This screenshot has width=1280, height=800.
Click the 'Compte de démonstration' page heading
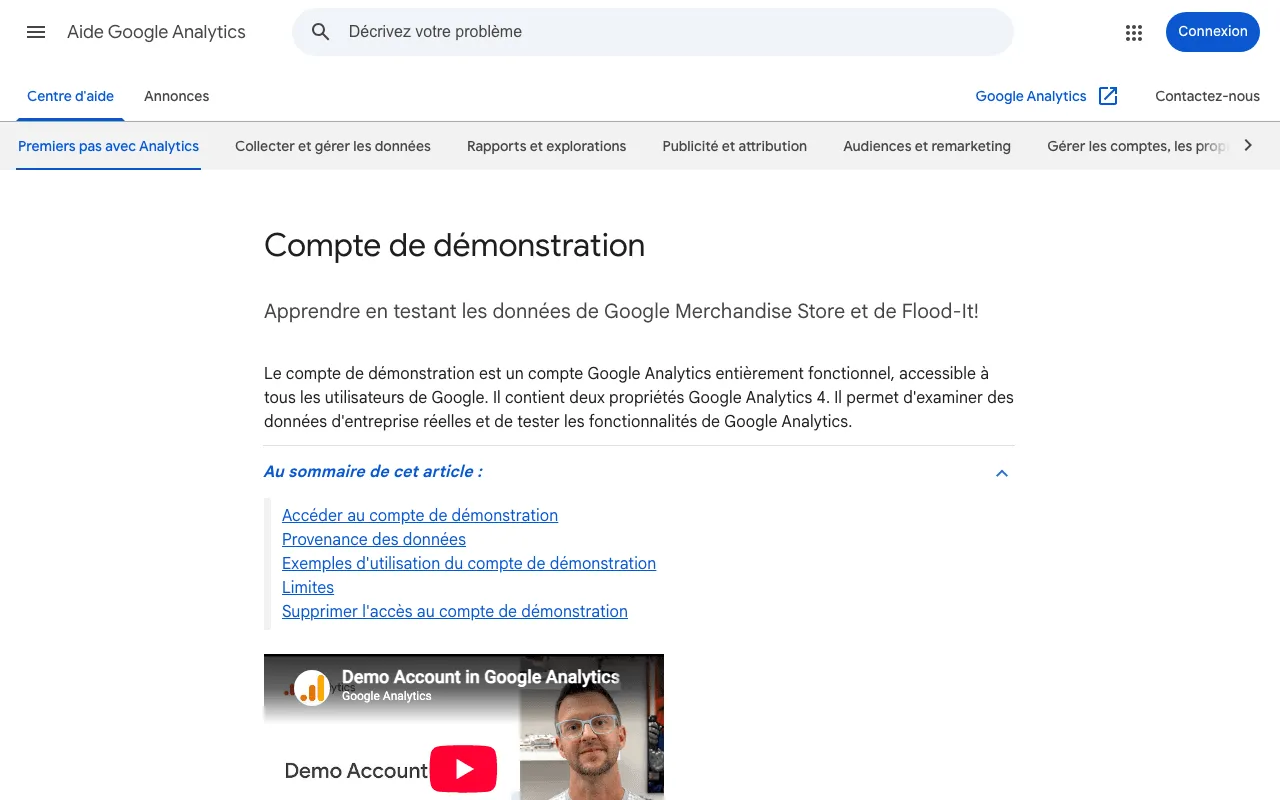click(x=454, y=245)
